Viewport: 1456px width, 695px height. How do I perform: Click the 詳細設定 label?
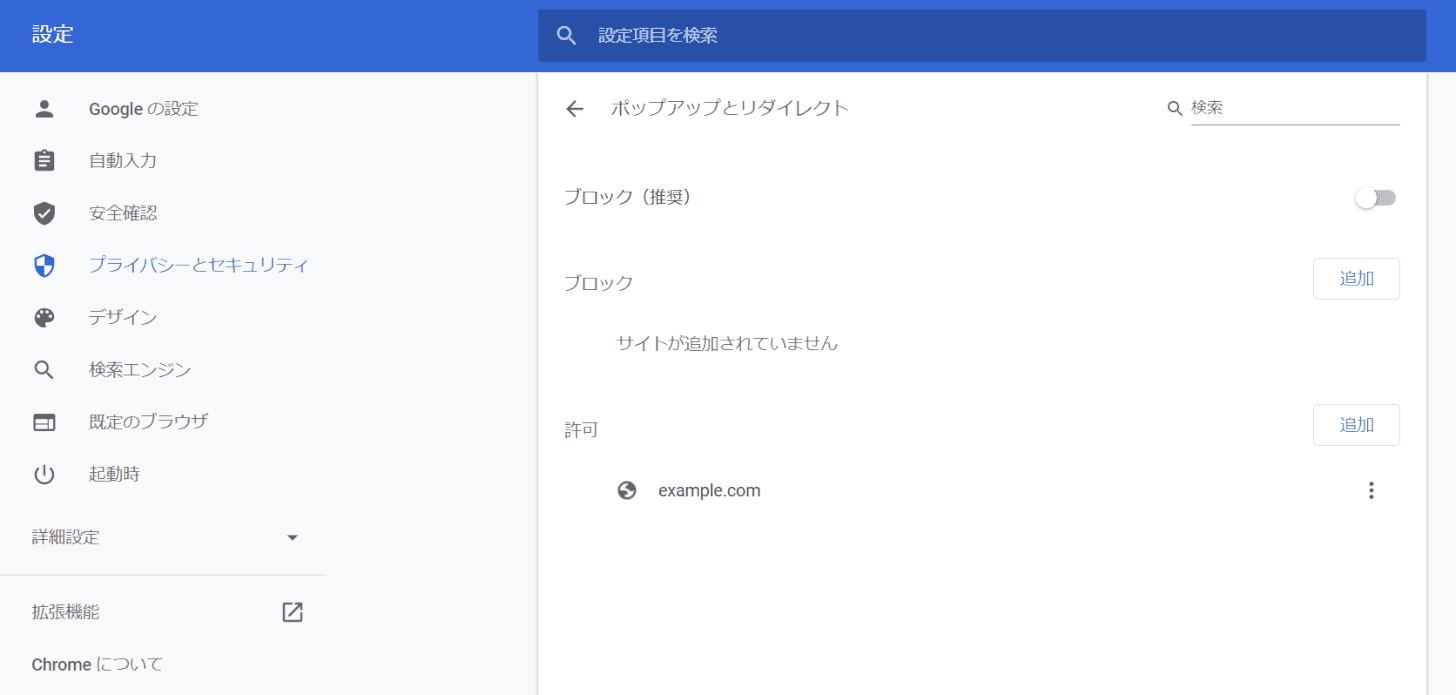tap(66, 537)
